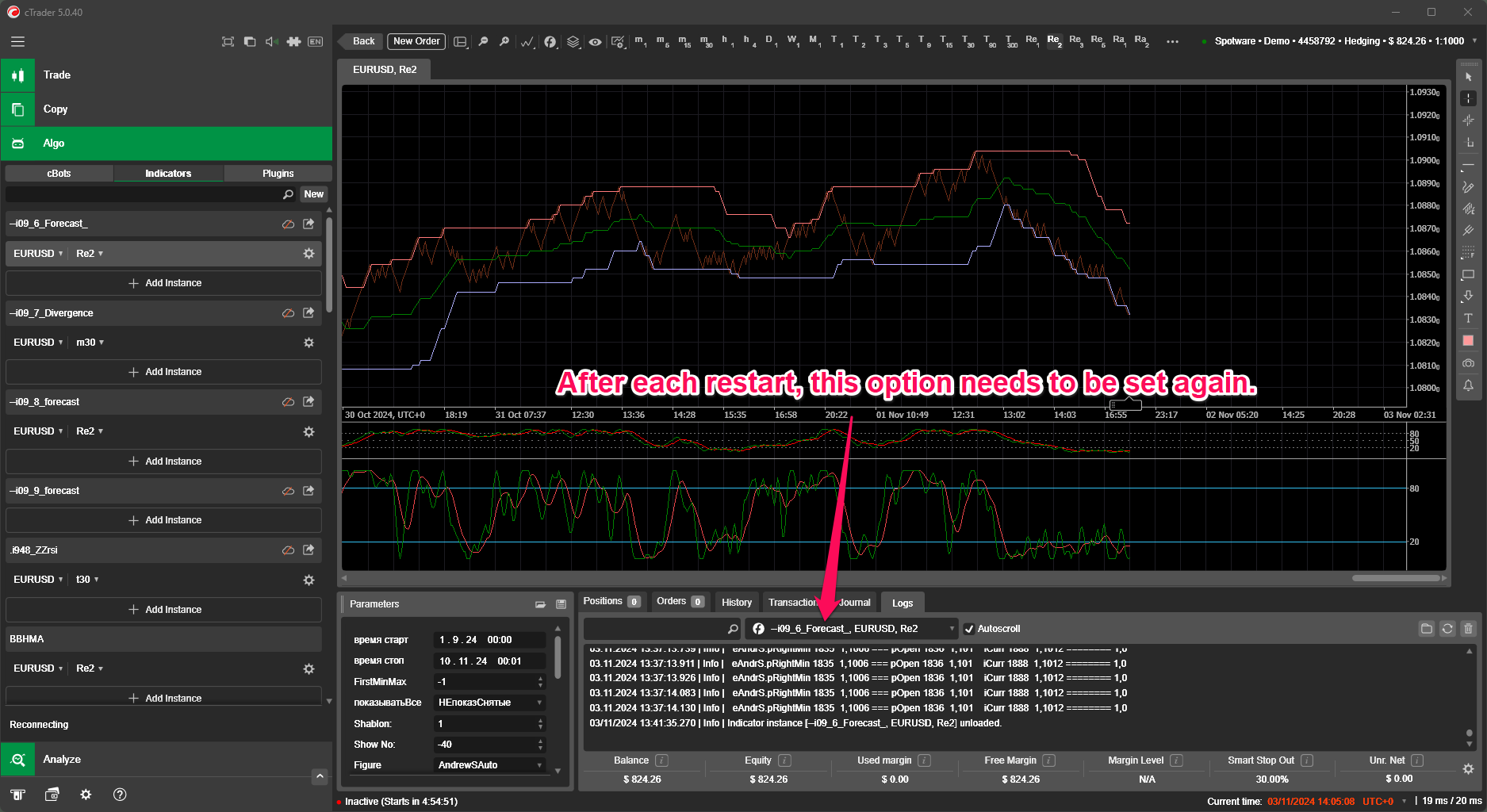Viewport: 1487px width, 812px height.
Task: Toggle cloud sync for i09_9_forecast
Action: click(288, 491)
